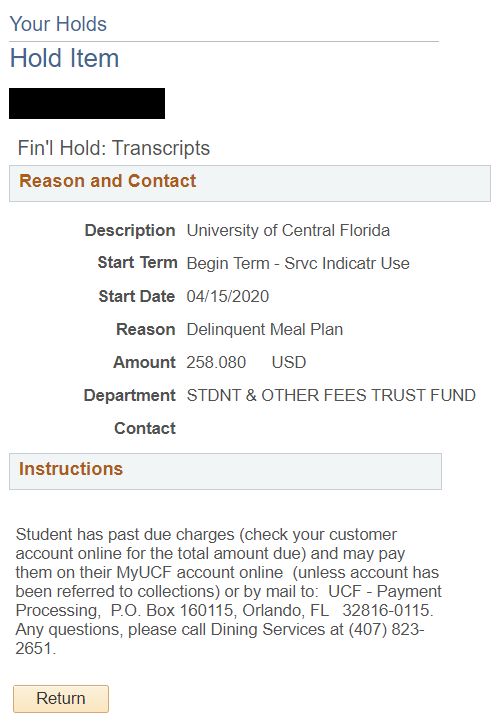Select STDNT & OTHER FEES TRUST FUND text
500x721 pixels.
[331, 395]
